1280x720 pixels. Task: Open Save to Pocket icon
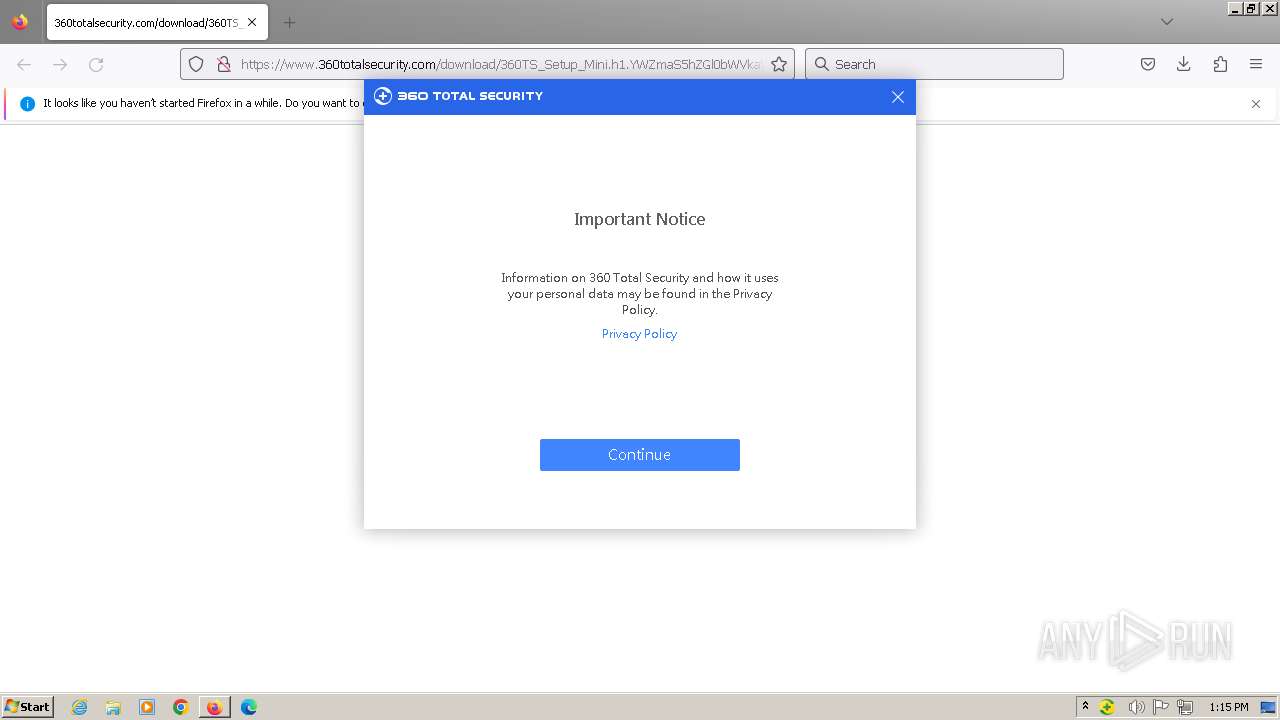(x=1148, y=64)
